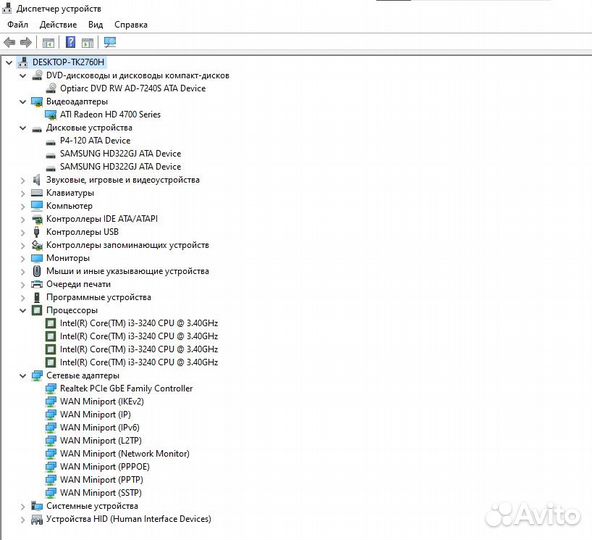Click the Видеоадаптеры category icon
This screenshot has width=592, height=540.
point(37,102)
